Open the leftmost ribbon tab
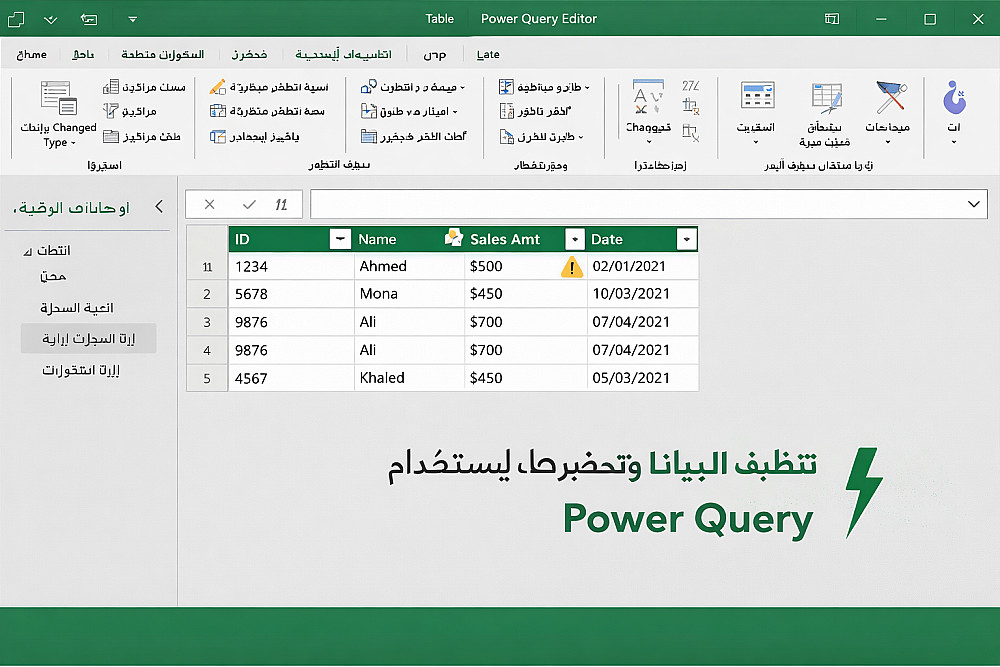The width and height of the screenshot is (1000, 667). (31, 55)
